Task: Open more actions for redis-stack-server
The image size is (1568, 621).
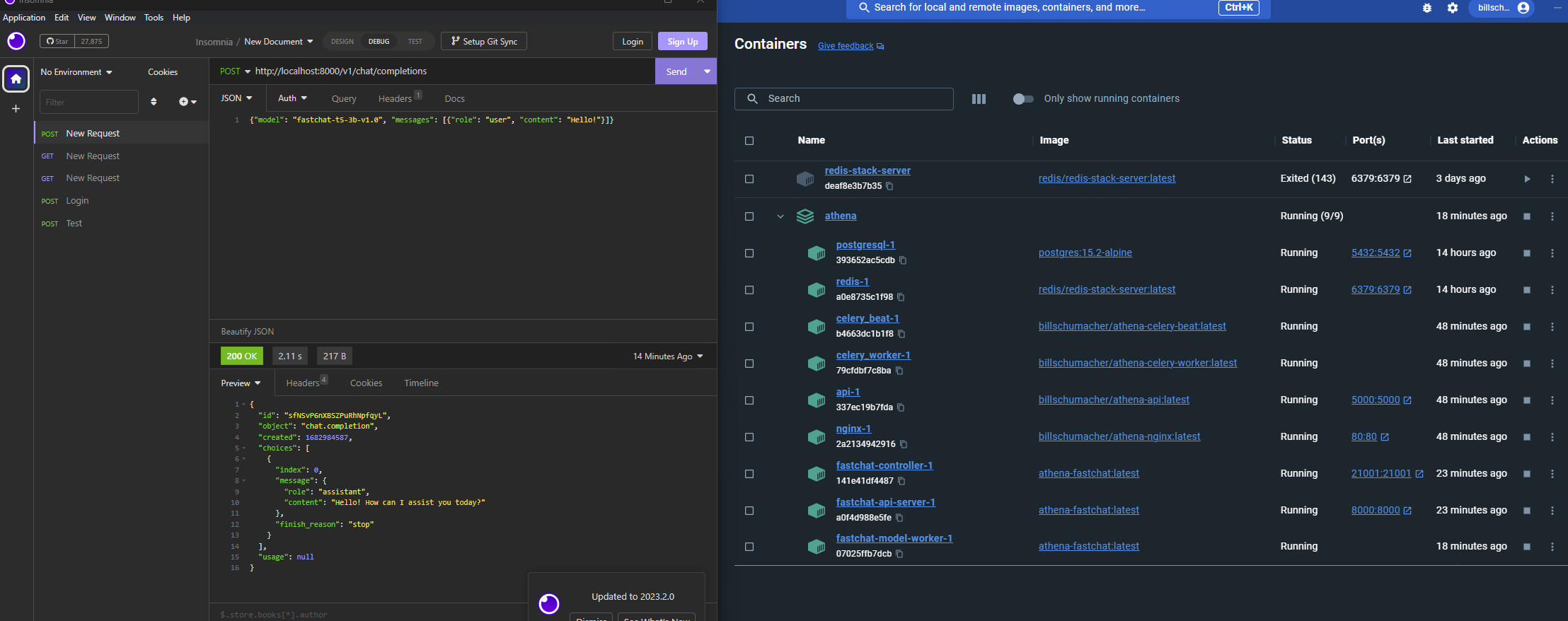Action: tap(1552, 179)
